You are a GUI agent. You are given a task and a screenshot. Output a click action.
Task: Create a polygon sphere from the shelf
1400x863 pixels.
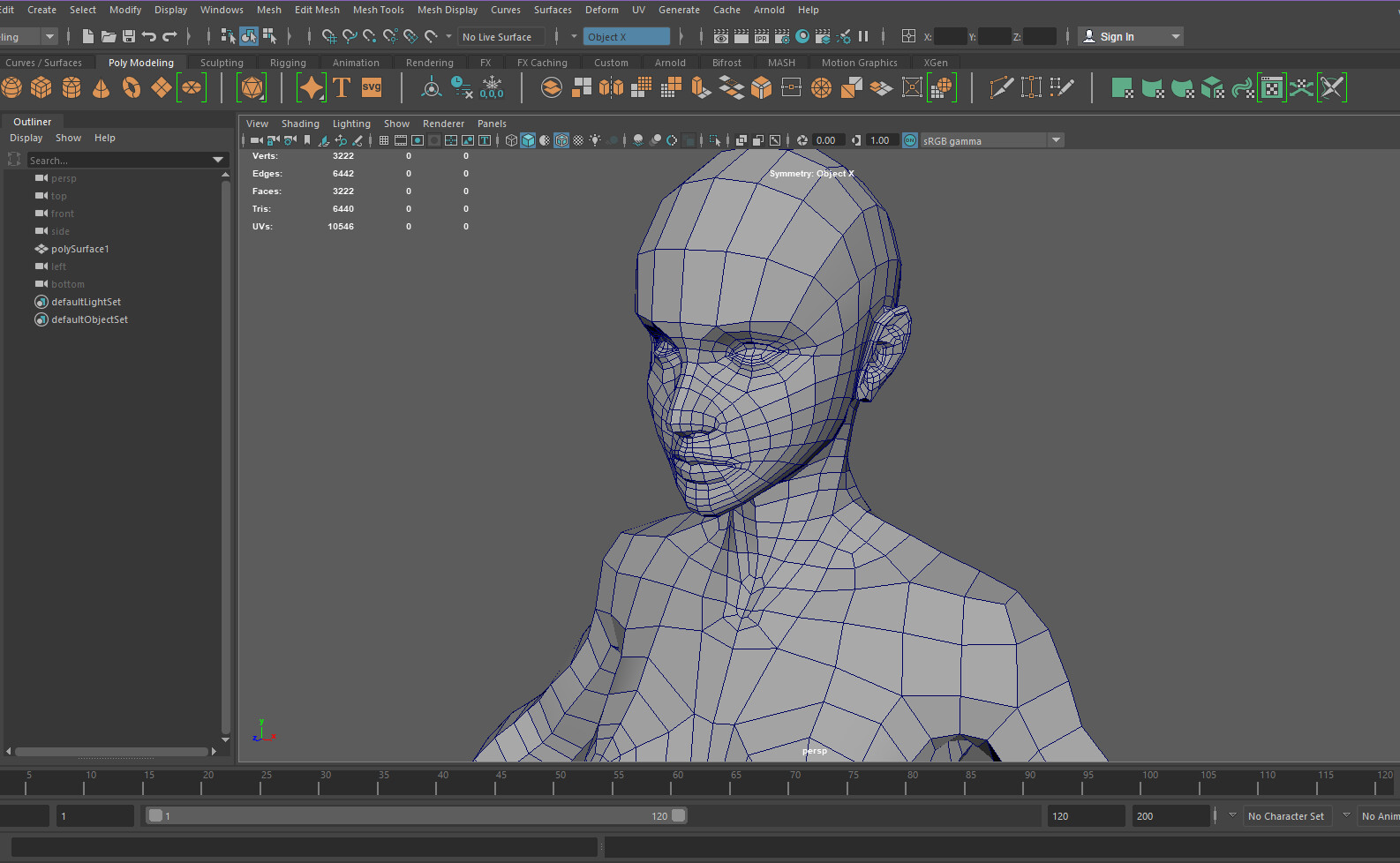pyautogui.click(x=11, y=88)
